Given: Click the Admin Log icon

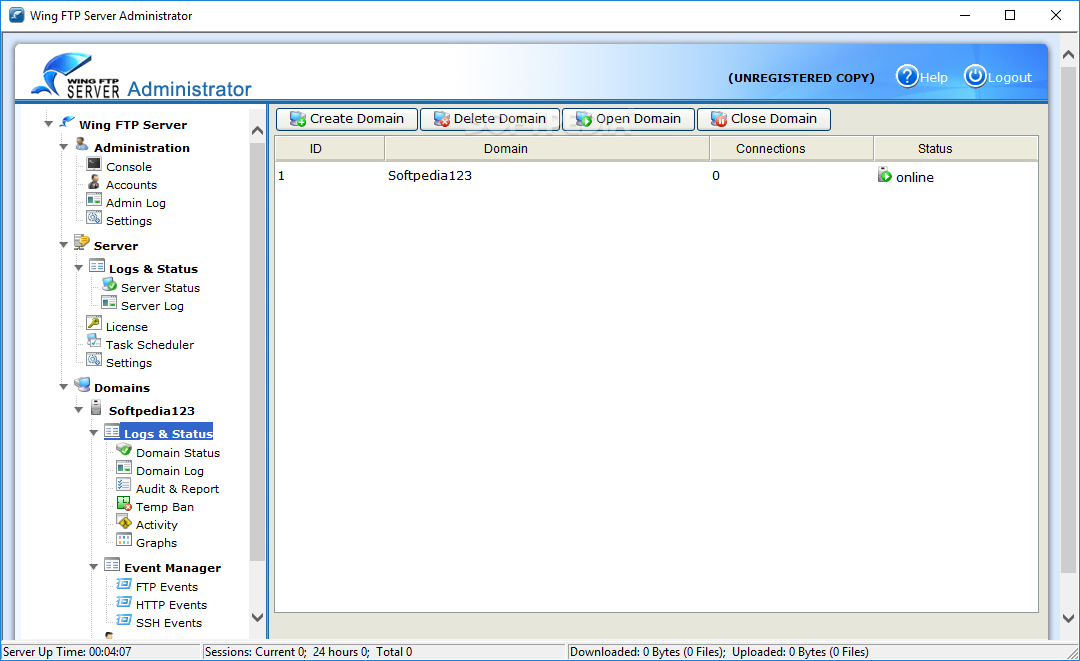Looking at the screenshot, I should 94,200.
